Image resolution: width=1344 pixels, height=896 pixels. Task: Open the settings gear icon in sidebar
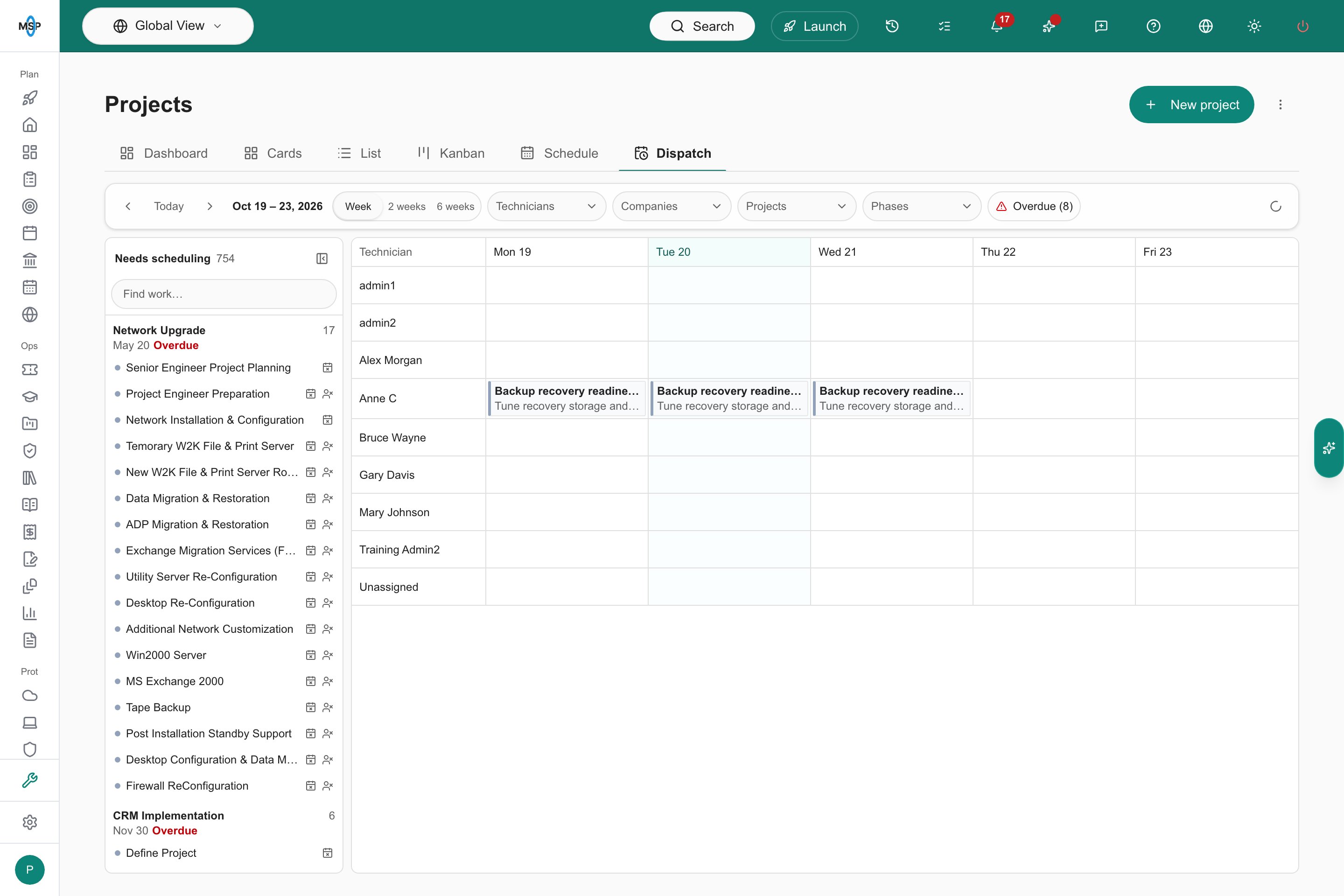tap(30, 822)
